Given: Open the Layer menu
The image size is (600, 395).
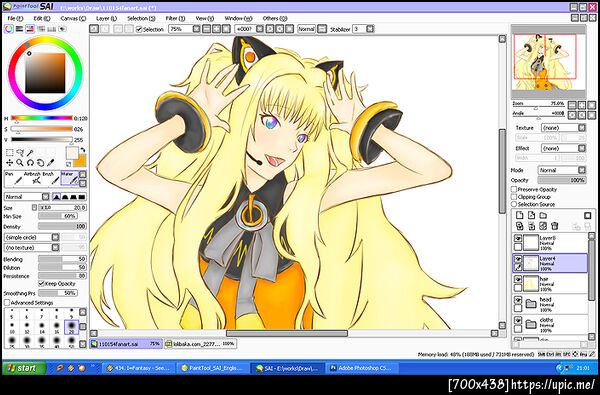Looking at the screenshot, I should pos(106,18).
